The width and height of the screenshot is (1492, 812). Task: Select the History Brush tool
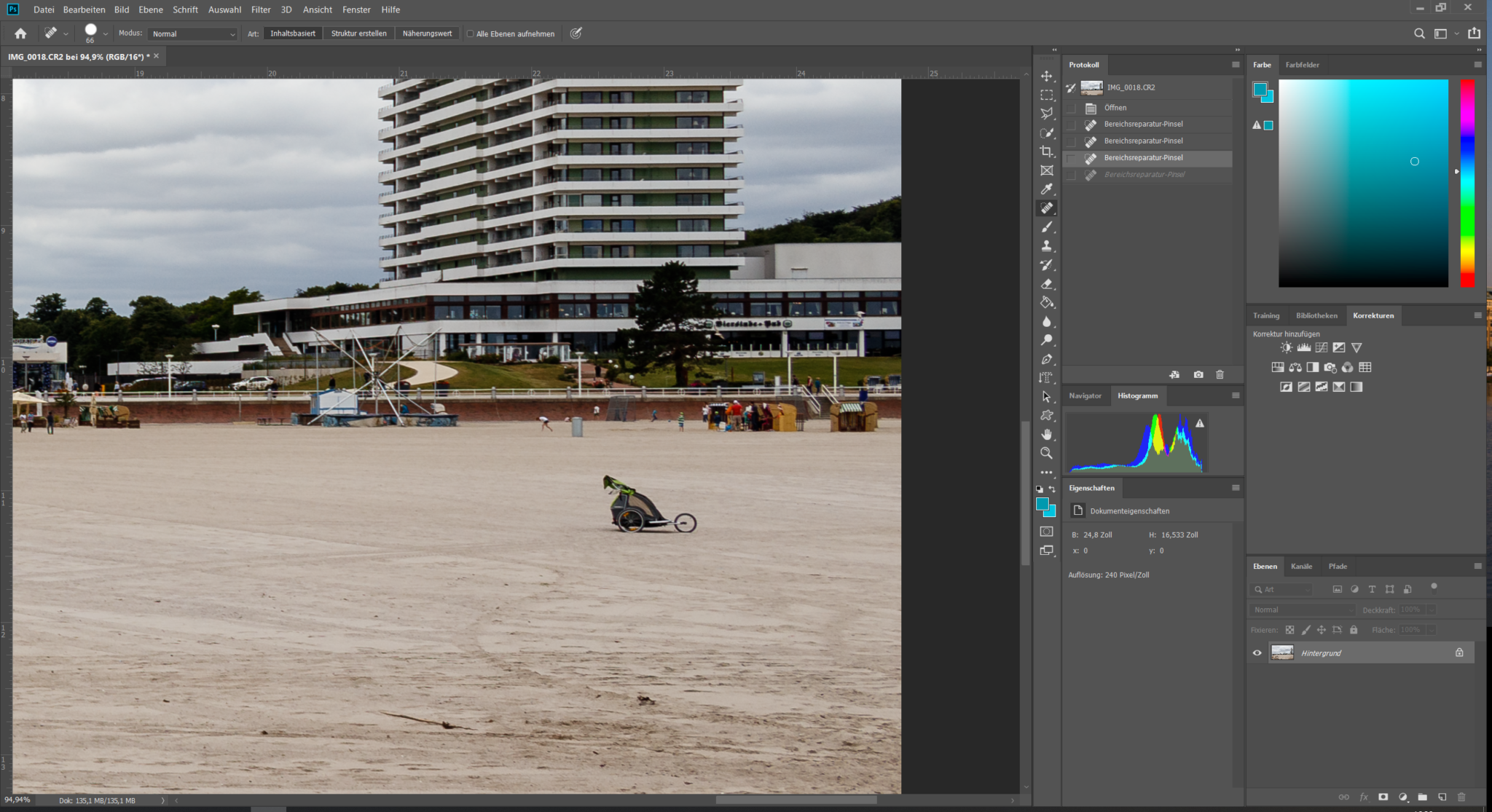[x=1047, y=265]
